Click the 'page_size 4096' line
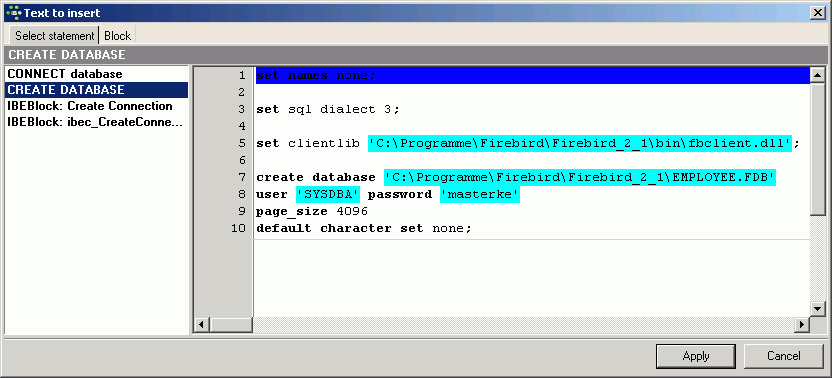 tap(312, 212)
